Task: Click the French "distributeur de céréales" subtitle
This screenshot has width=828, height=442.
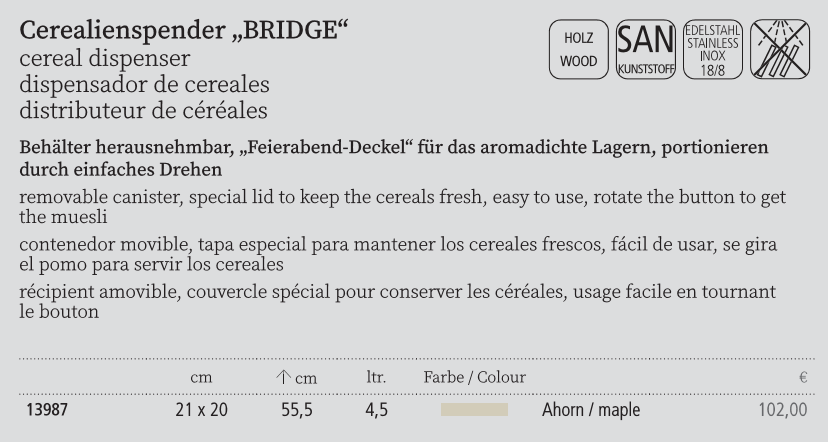Action: click(142, 106)
